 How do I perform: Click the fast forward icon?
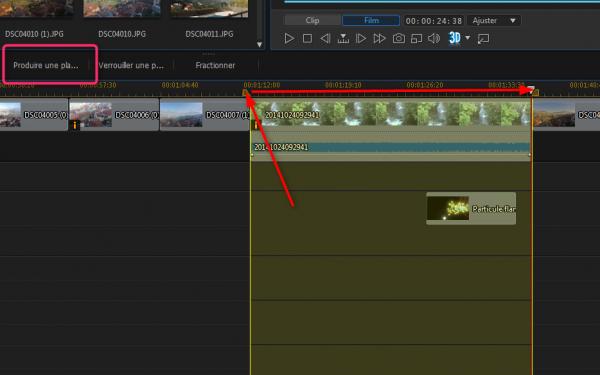(x=379, y=38)
